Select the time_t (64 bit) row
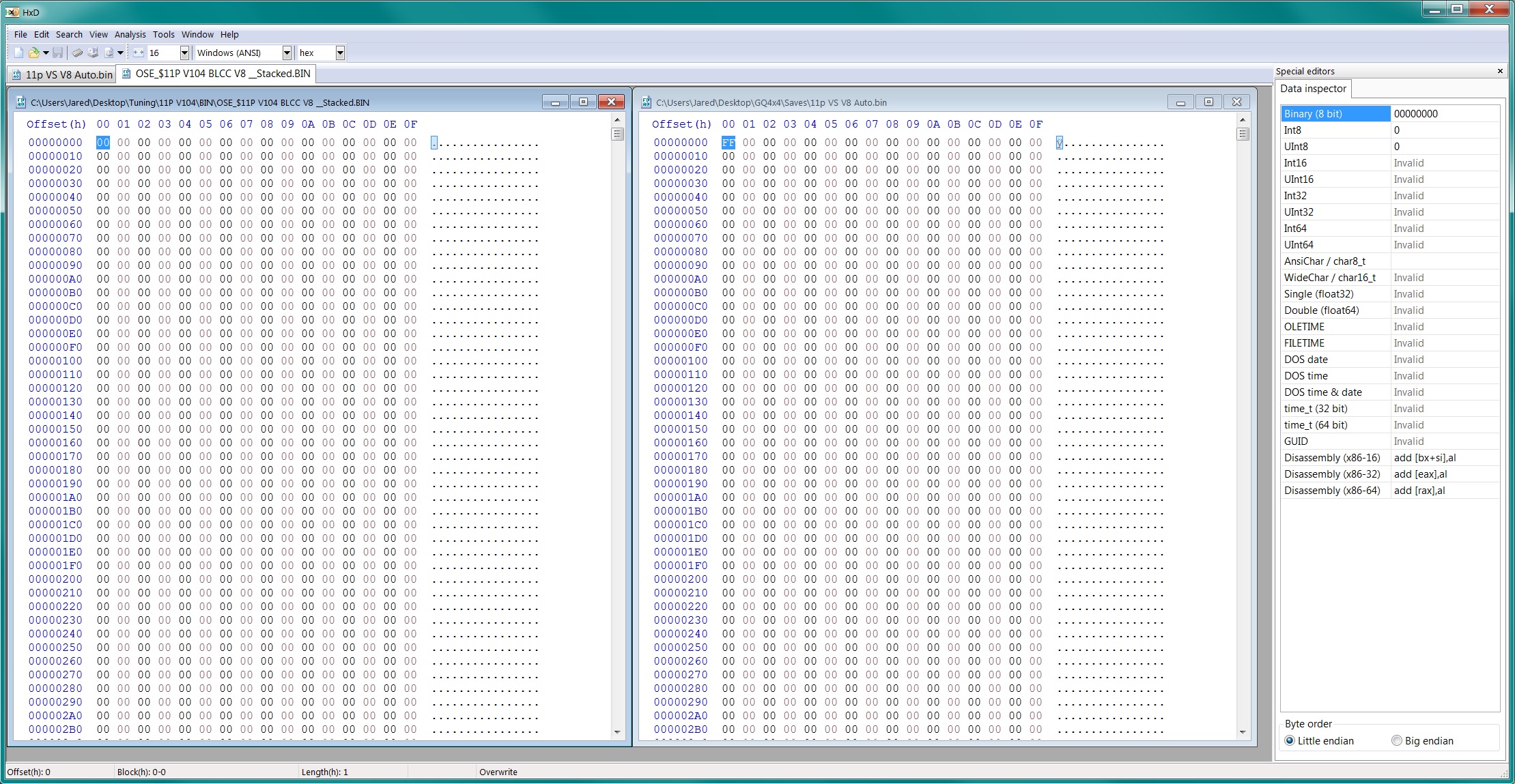This screenshot has height=784, width=1515. coord(1389,425)
